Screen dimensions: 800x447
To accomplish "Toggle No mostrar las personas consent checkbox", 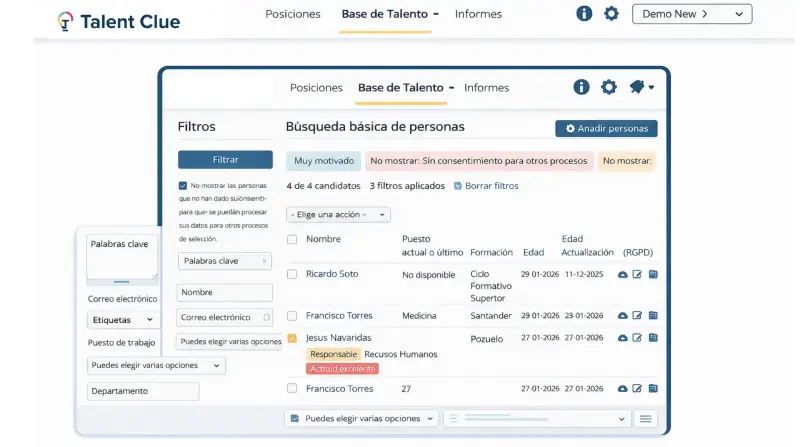I will tap(183, 186).
